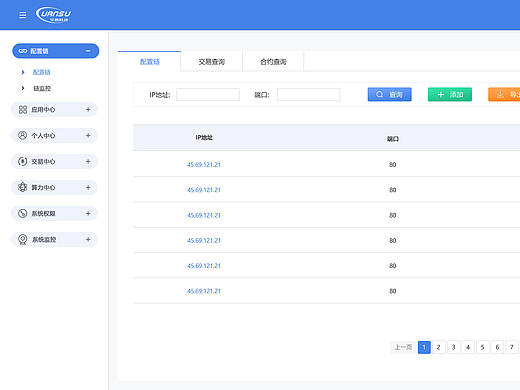Open first row IP 45.69.121.21 link
The height and width of the screenshot is (390, 520).
[x=204, y=164]
